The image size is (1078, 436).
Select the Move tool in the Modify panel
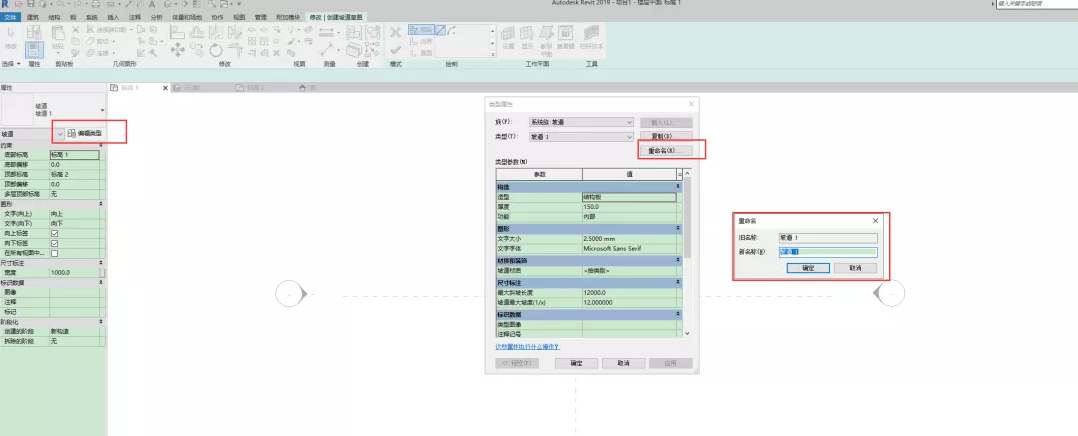(x=177, y=50)
